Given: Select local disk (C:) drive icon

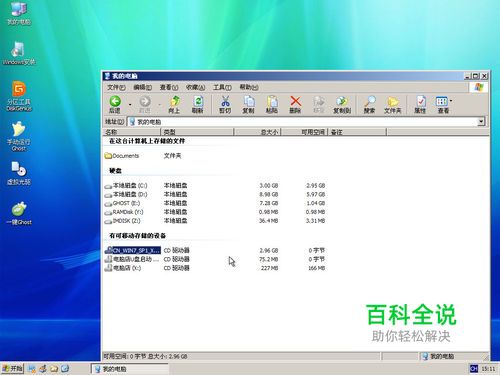Looking at the screenshot, I should (108, 186).
